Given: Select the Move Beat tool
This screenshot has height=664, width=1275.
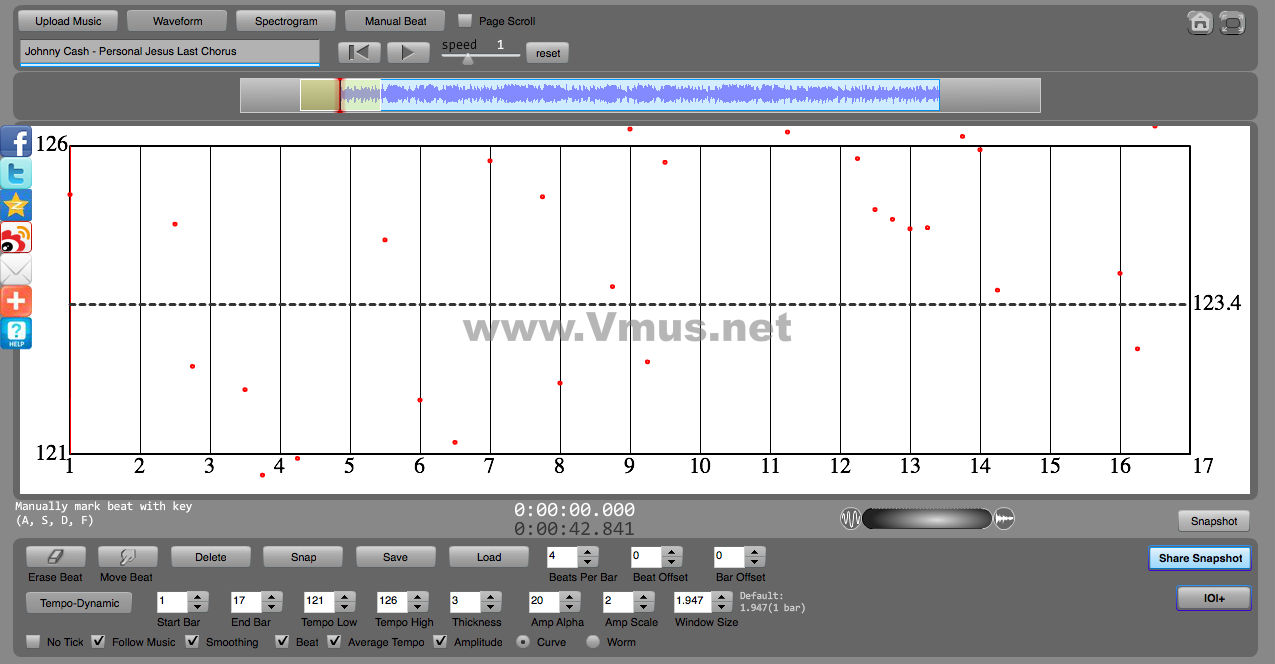Looking at the screenshot, I should 126,557.
